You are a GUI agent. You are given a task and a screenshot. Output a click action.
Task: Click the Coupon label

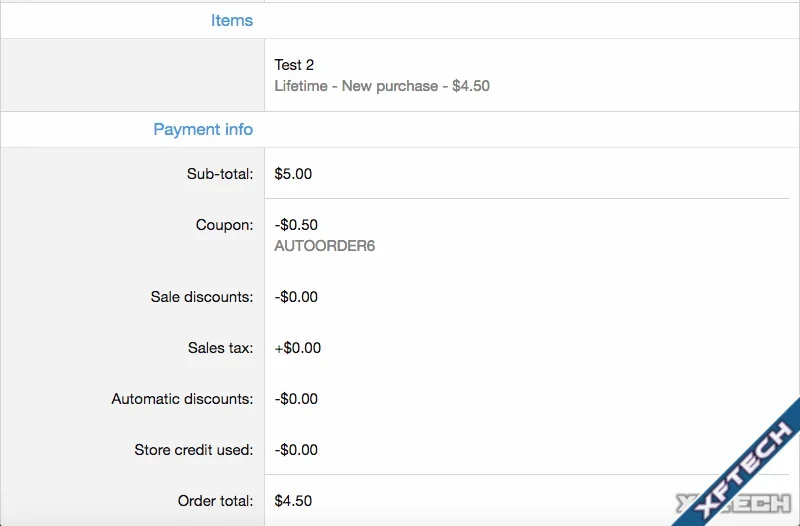click(x=224, y=225)
